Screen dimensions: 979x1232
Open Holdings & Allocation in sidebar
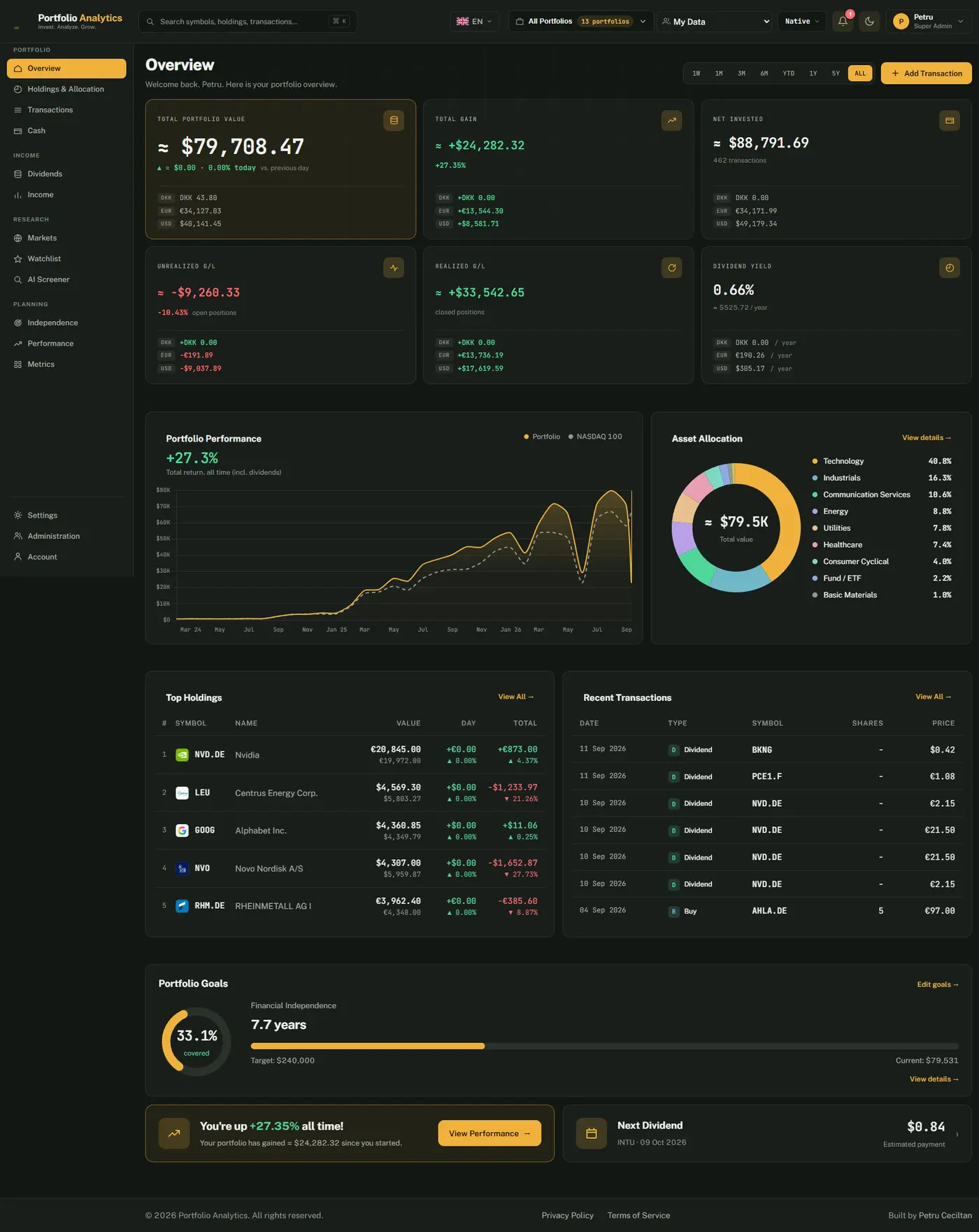click(66, 90)
